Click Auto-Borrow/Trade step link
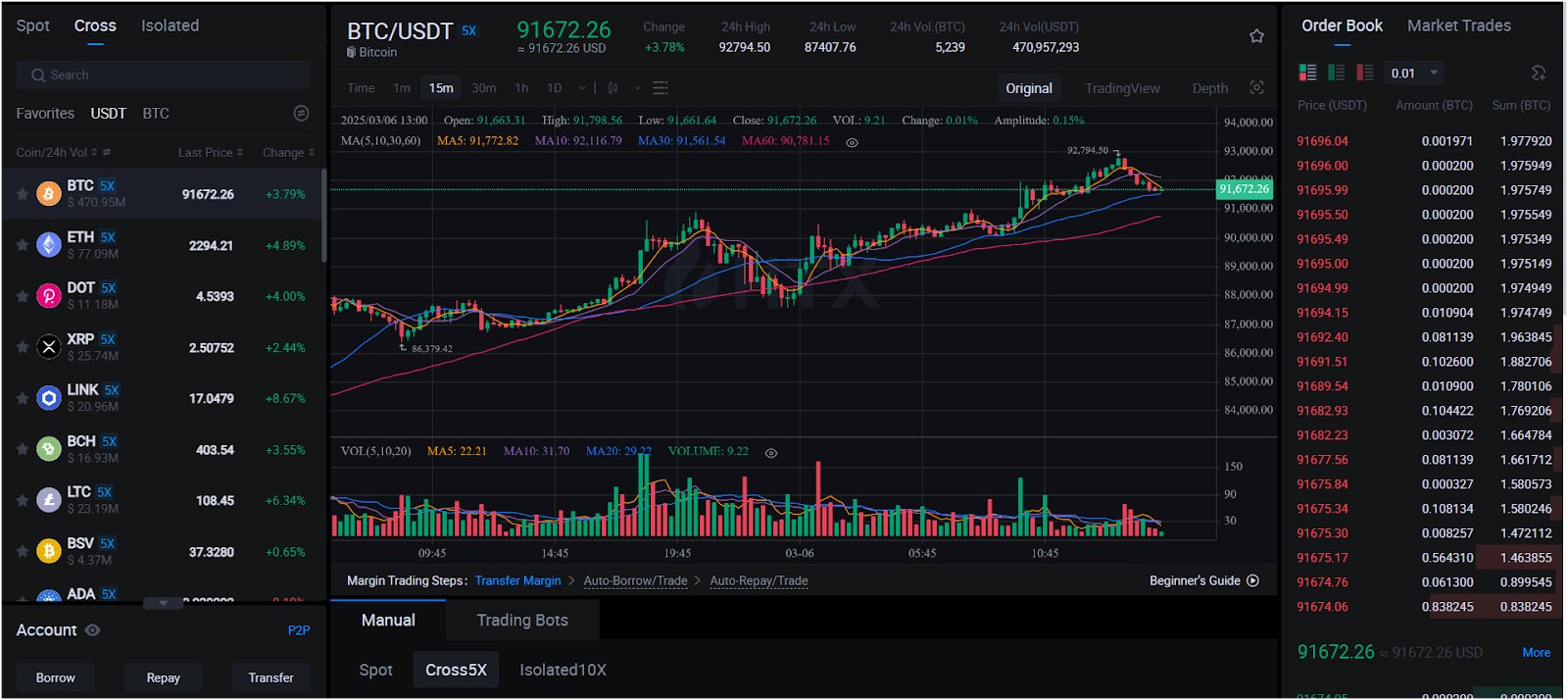Viewport: 1568px width, 700px height. point(635,580)
